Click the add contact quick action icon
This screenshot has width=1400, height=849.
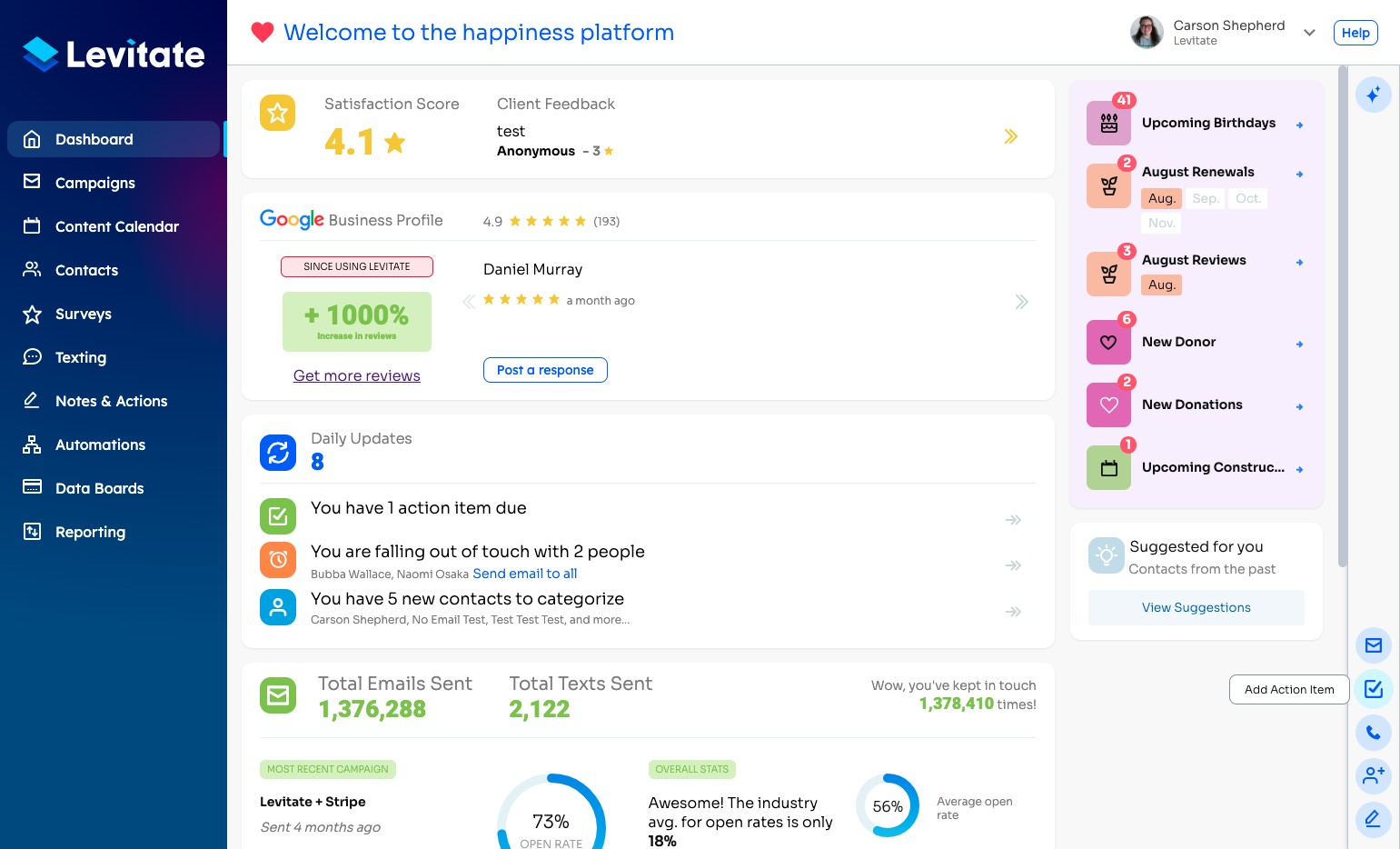coord(1373,775)
